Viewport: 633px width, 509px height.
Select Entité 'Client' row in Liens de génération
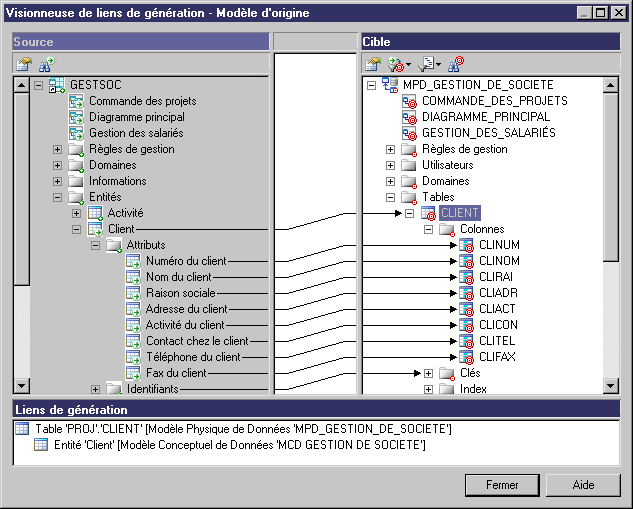pos(240,445)
